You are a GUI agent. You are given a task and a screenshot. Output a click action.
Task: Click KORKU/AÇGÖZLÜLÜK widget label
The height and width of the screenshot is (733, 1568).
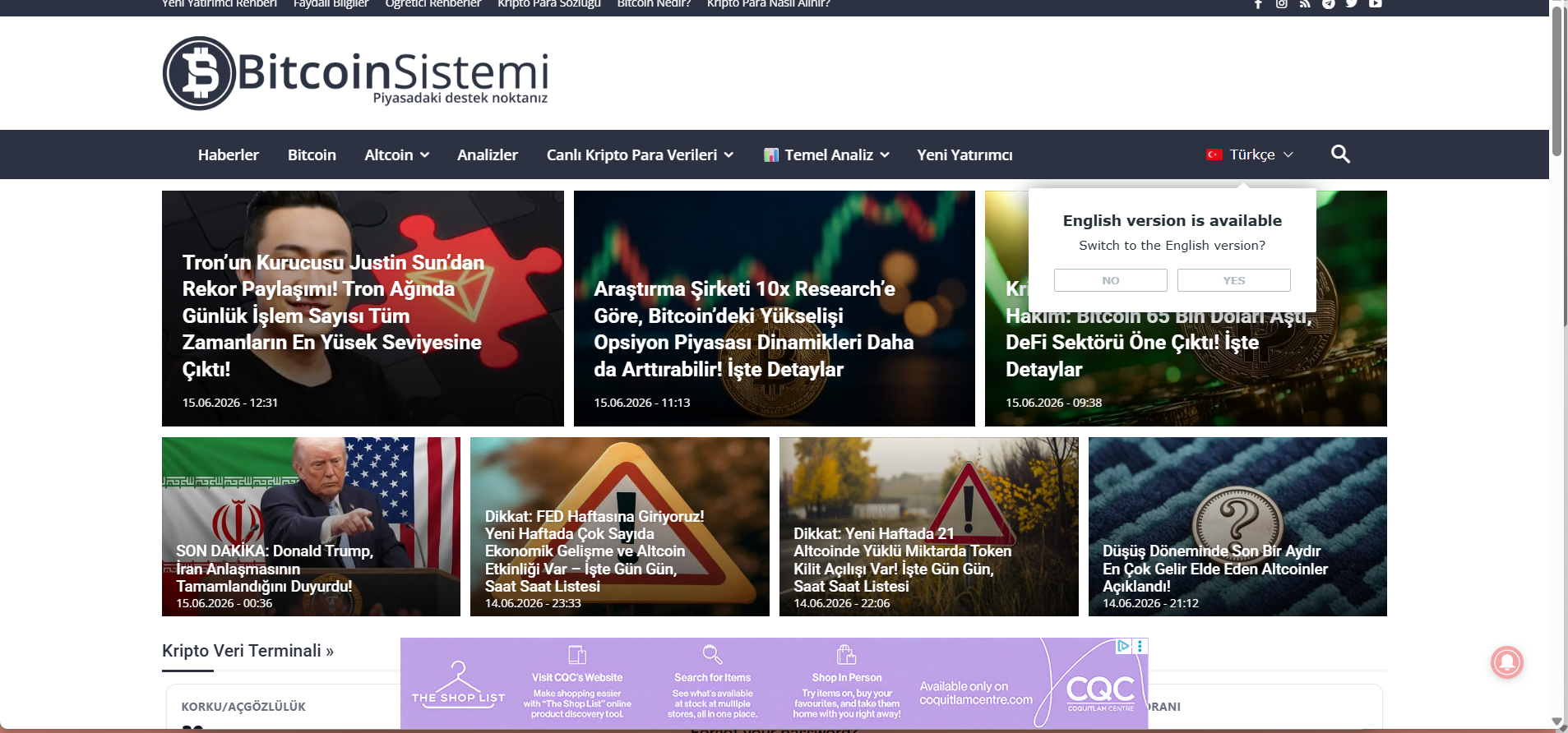click(243, 707)
